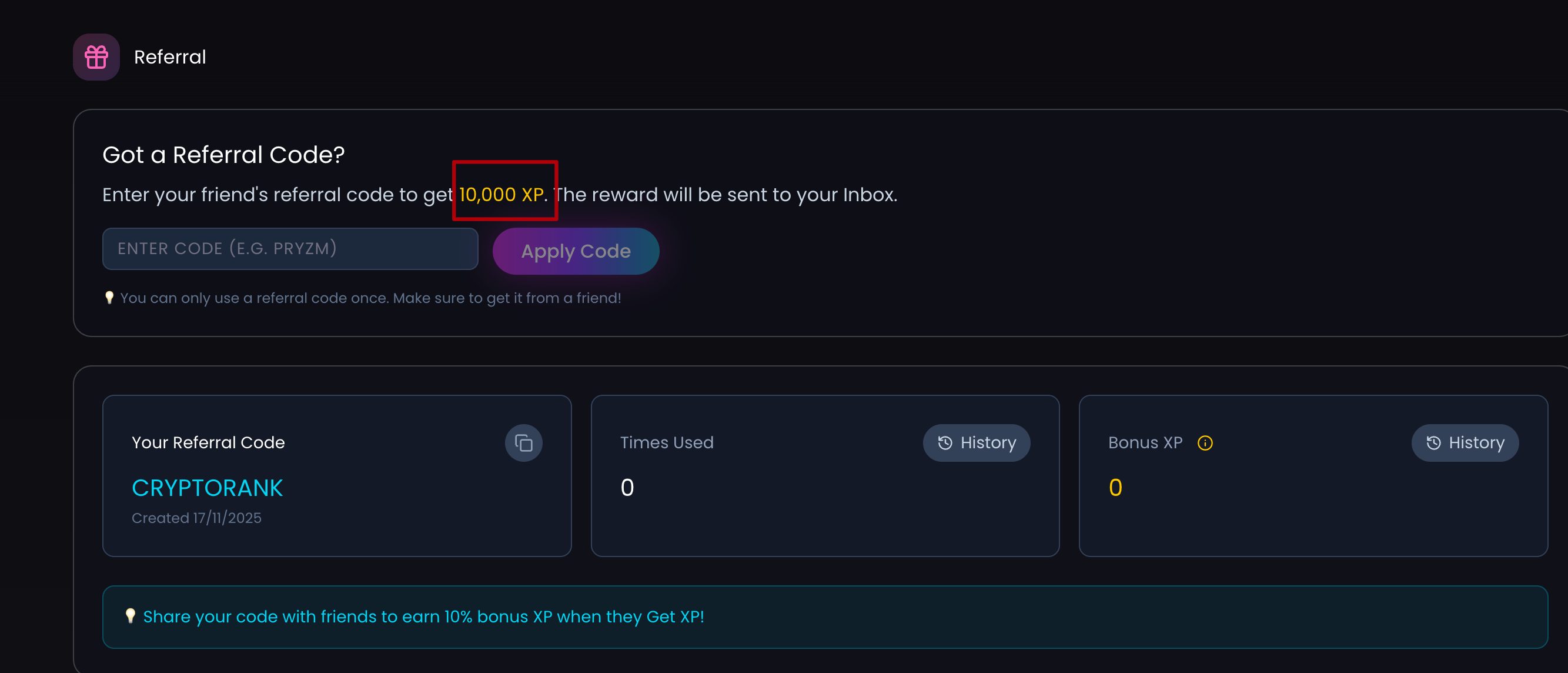This screenshot has width=1568, height=673.
Task: Click the highlighted 10,000 XP text
Action: (x=501, y=194)
